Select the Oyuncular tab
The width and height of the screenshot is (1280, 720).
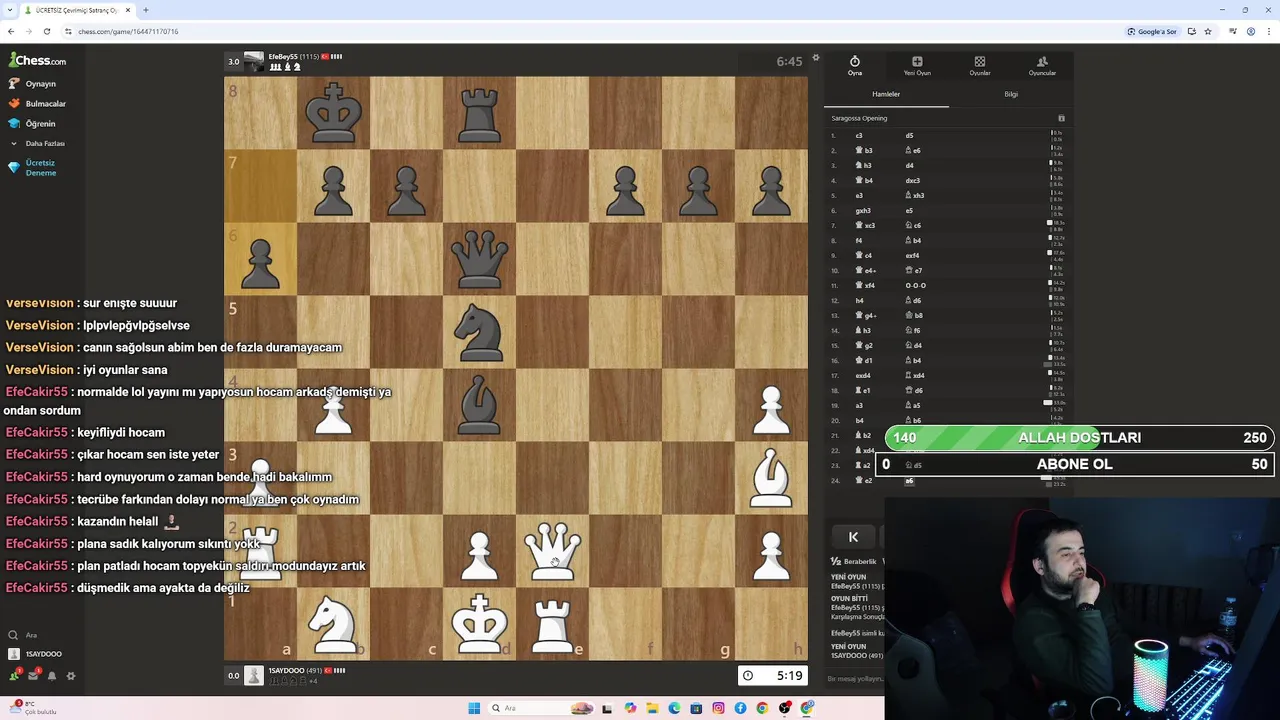[1042, 66]
